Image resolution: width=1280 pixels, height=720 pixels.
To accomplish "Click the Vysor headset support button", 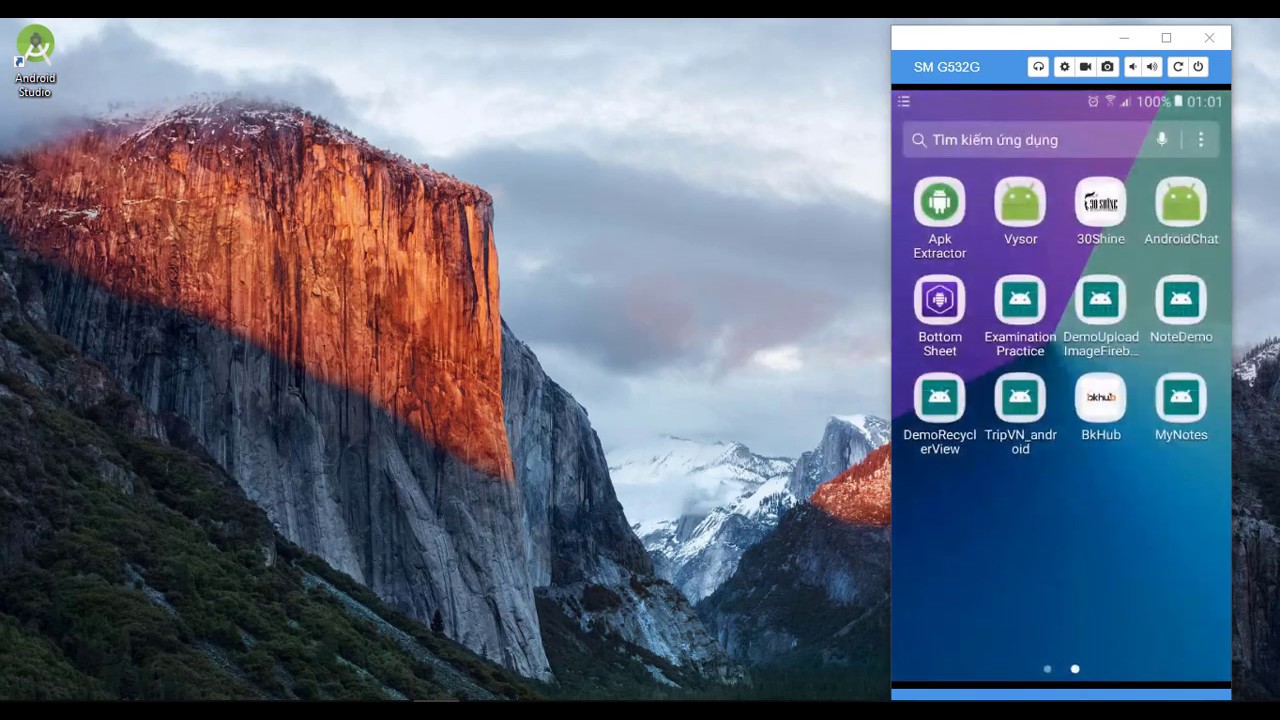I will coord(1038,67).
